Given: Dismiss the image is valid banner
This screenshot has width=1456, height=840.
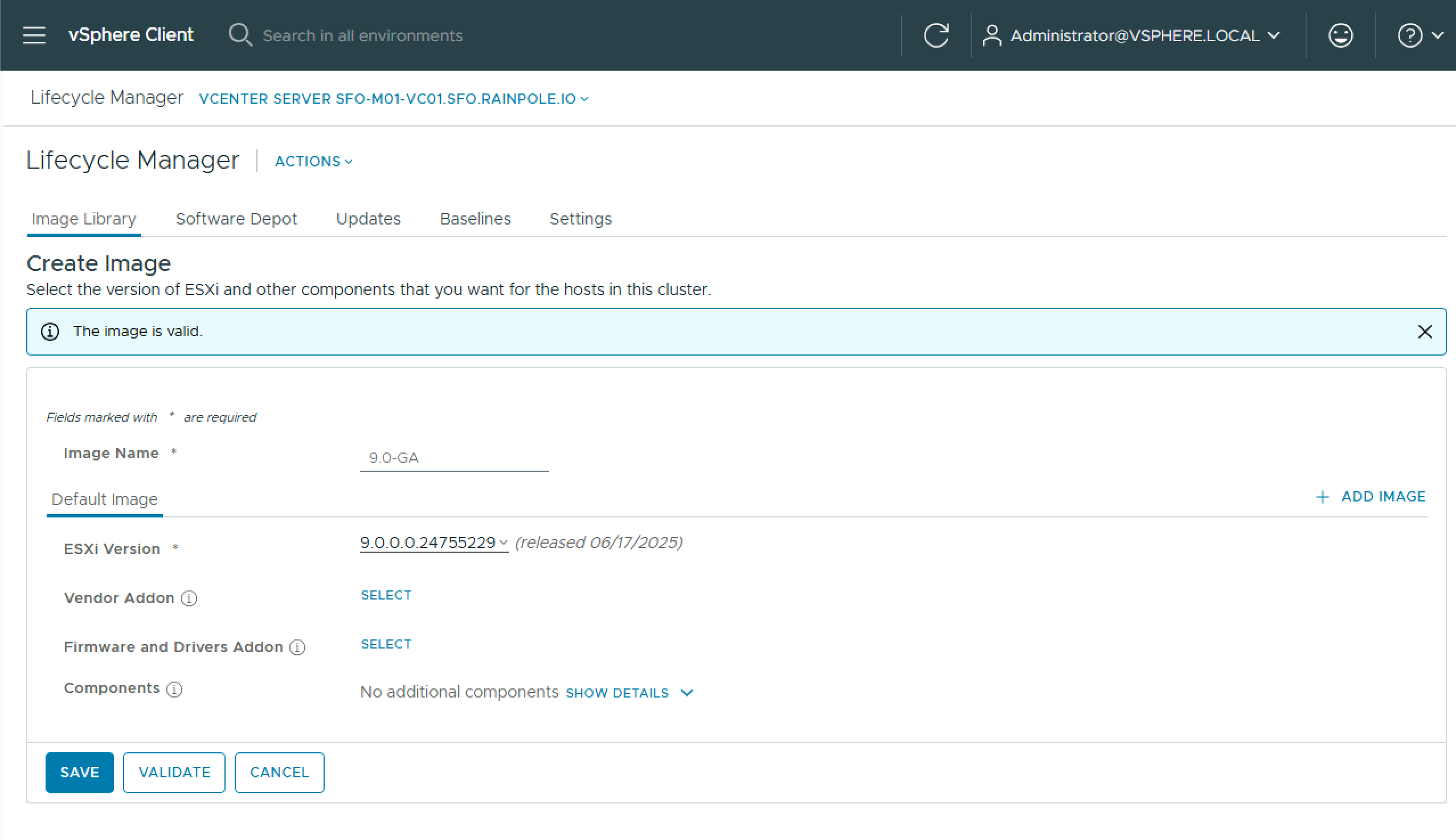Looking at the screenshot, I should pos(1424,332).
